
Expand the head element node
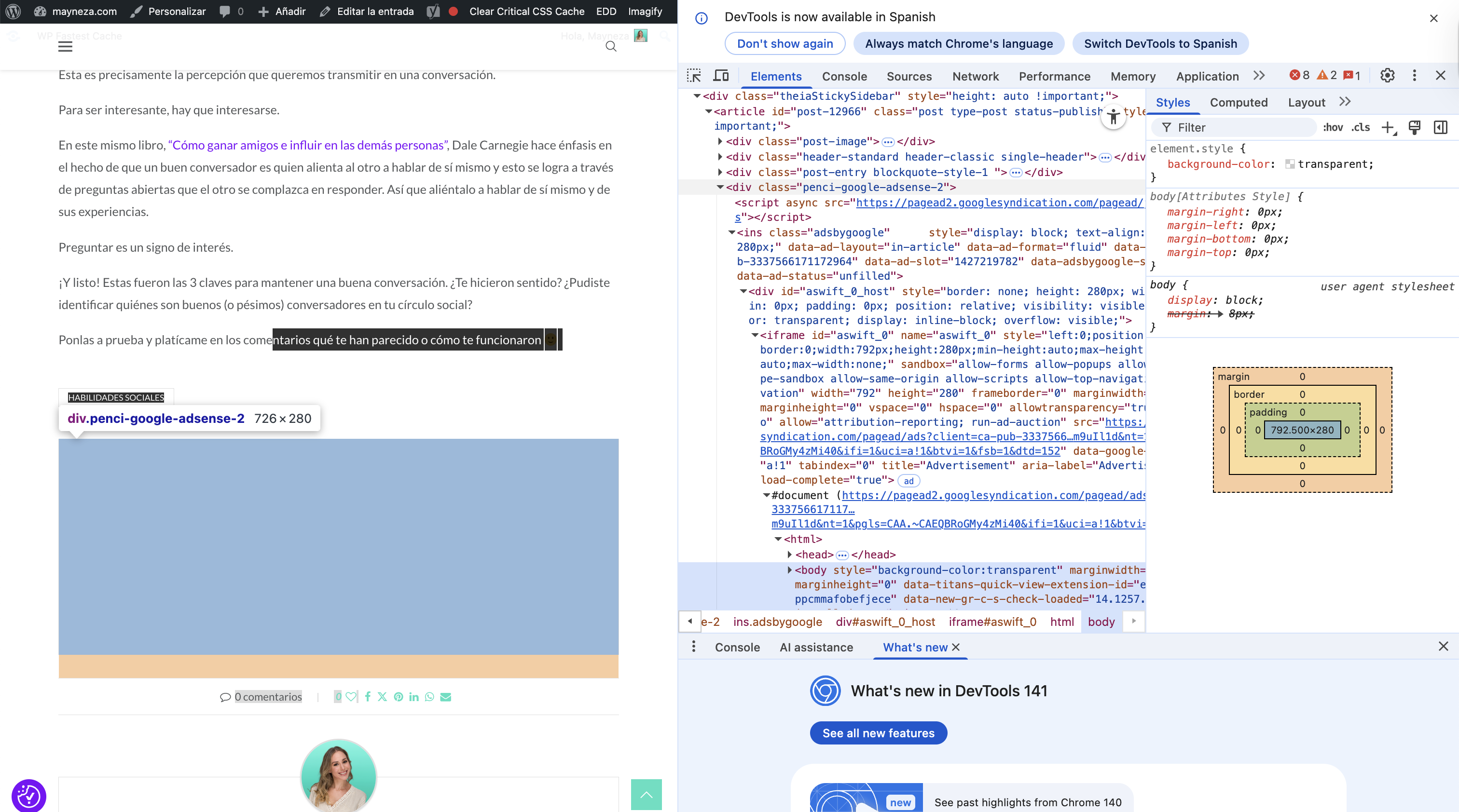pos(789,555)
